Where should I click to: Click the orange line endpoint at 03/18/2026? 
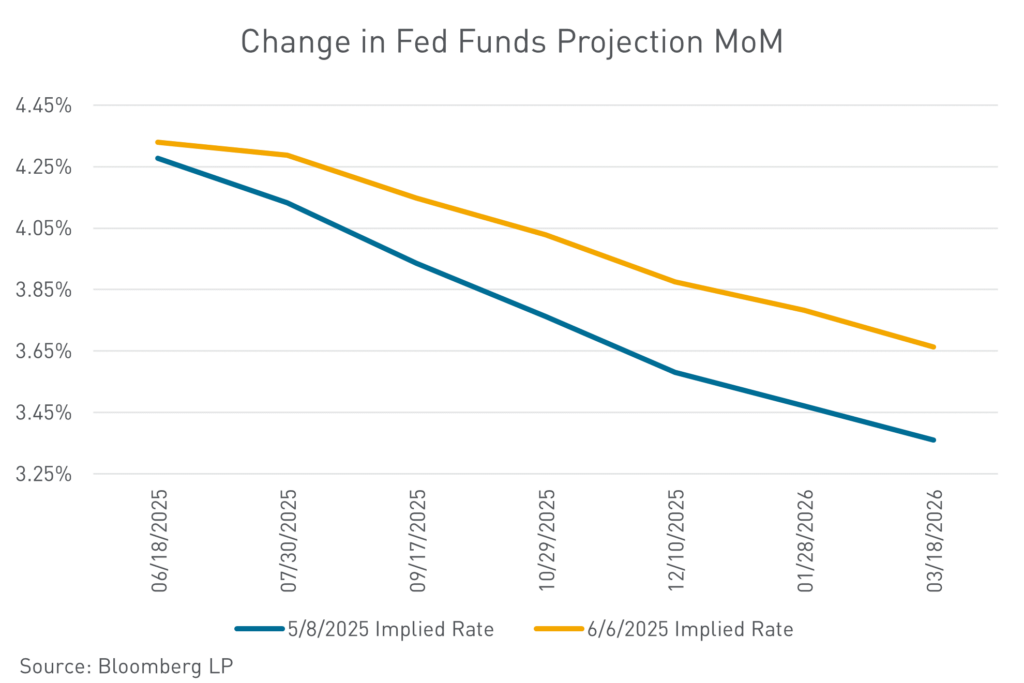[x=934, y=347]
